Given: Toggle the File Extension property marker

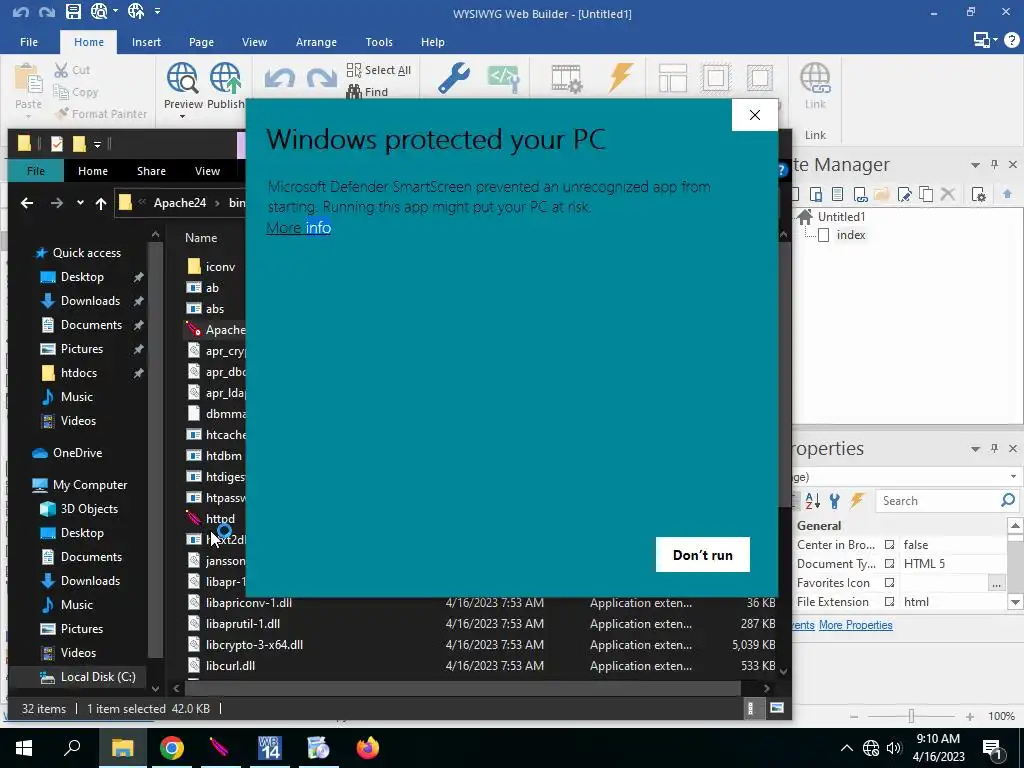Looking at the screenshot, I should [x=889, y=601].
